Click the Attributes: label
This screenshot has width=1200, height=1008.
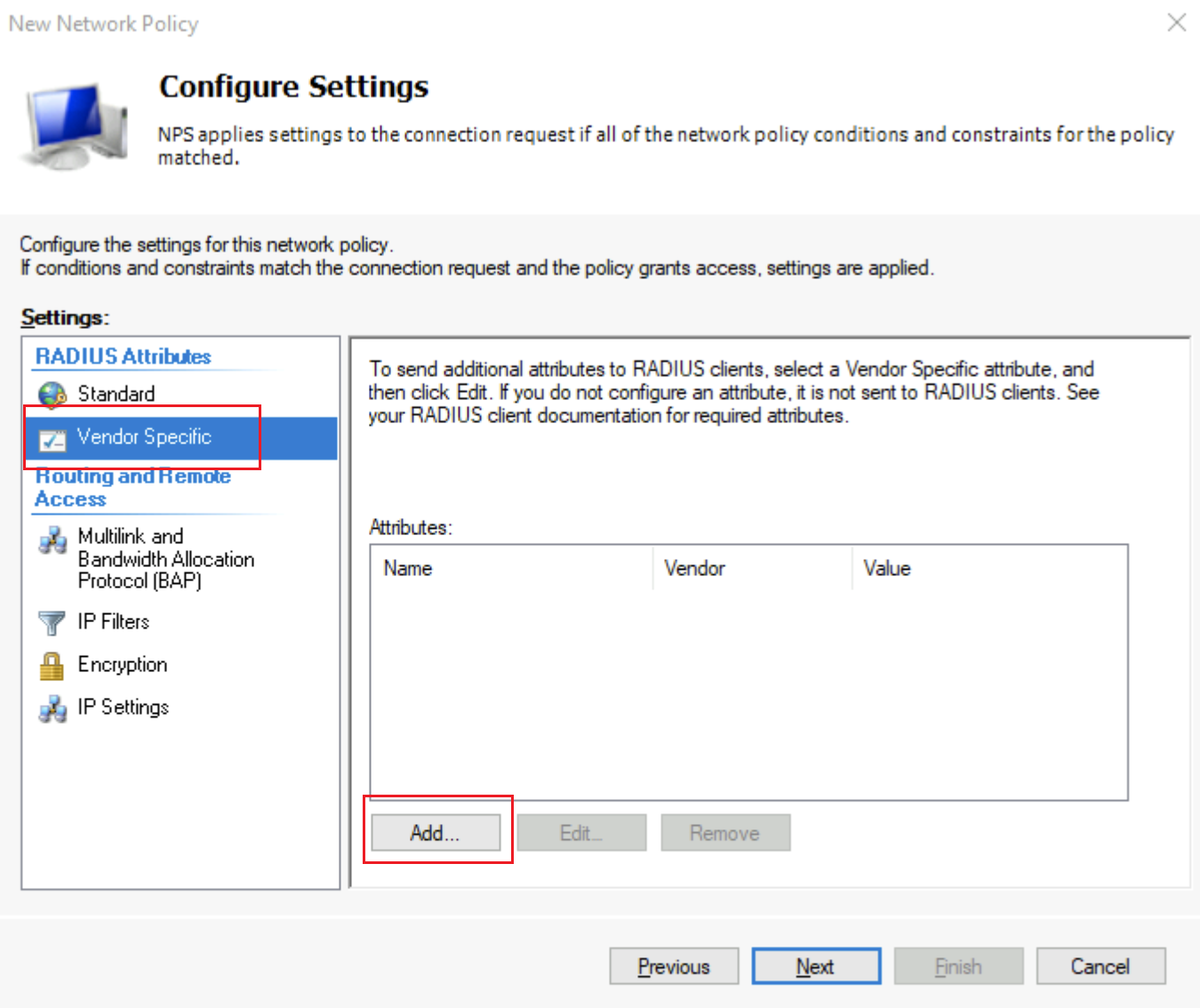click(x=411, y=527)
